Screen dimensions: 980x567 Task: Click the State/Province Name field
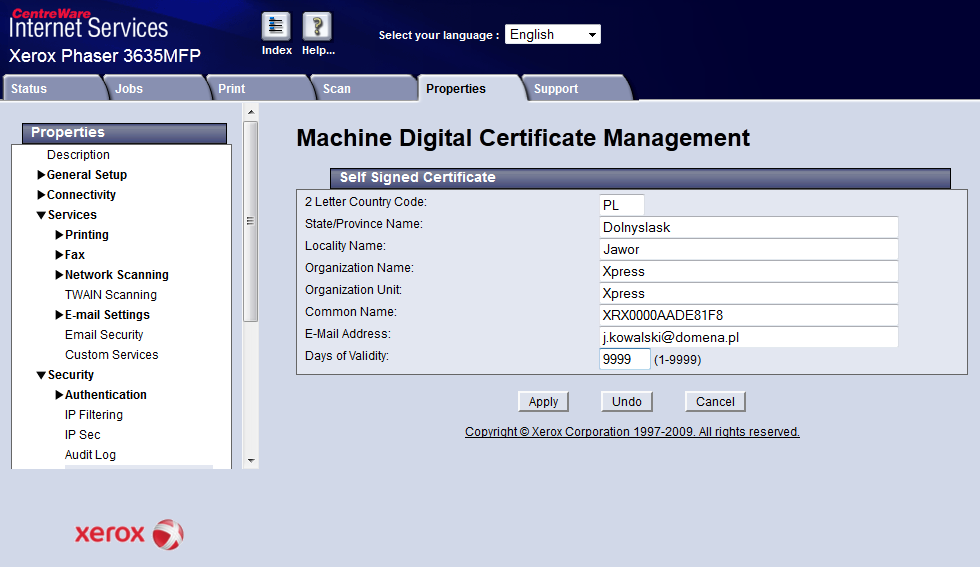748,227
